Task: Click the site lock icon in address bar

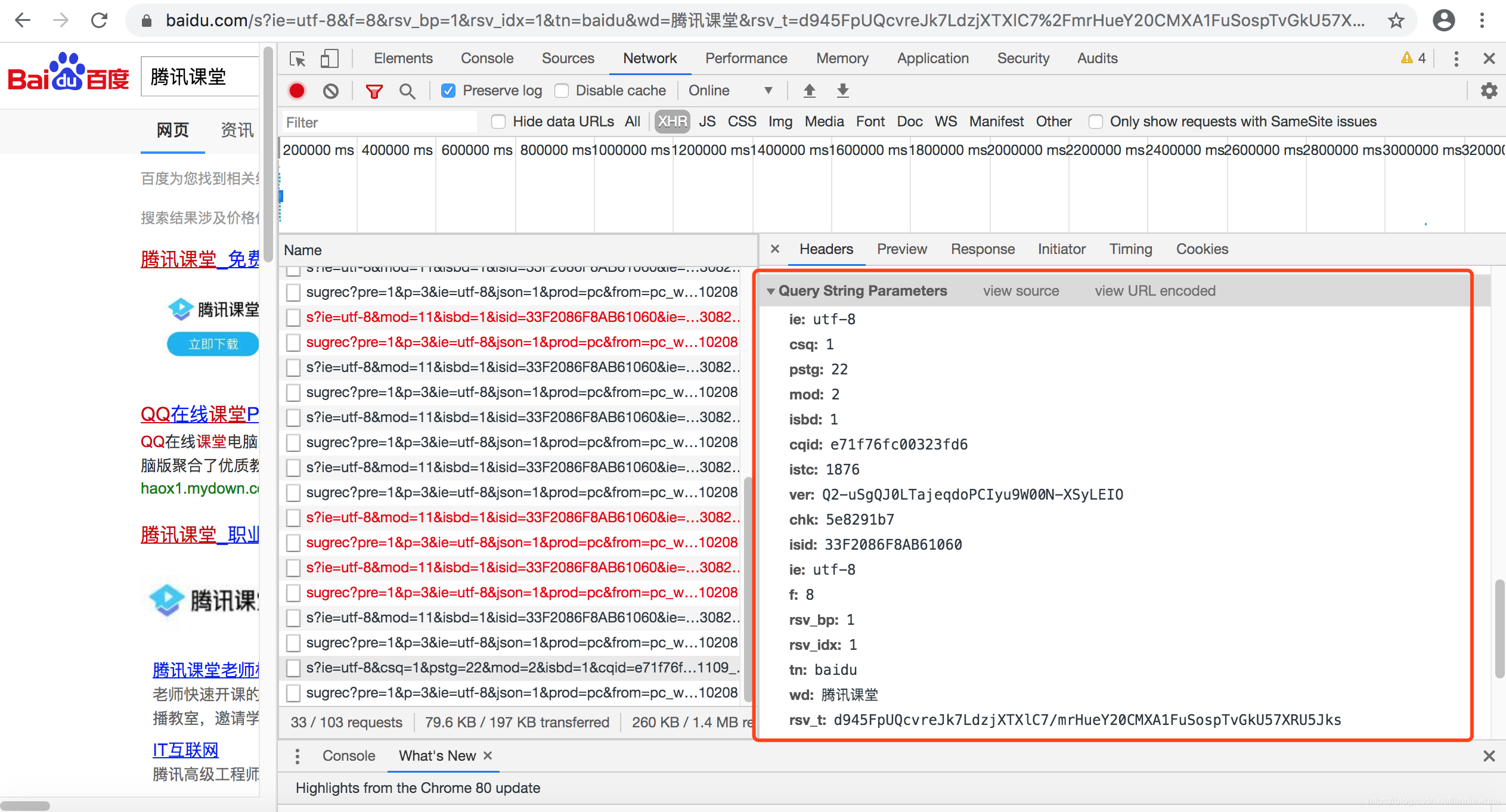Action: [147, 21]
